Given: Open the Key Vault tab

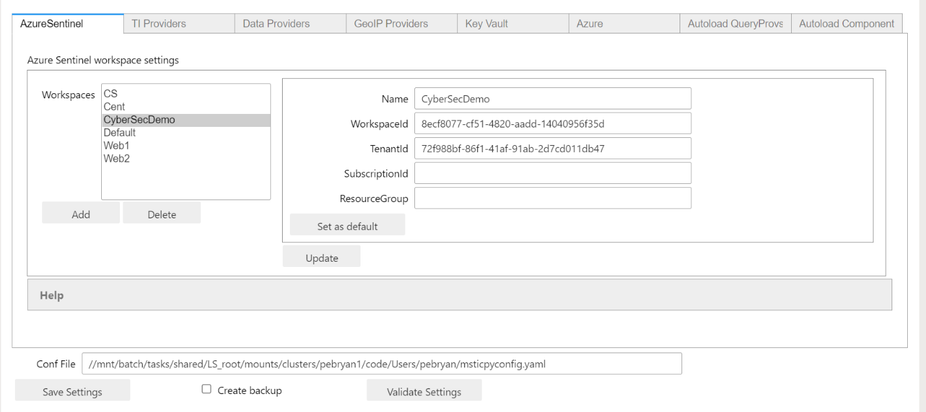Looking at the screenshot, I should (x=512, y=24).
